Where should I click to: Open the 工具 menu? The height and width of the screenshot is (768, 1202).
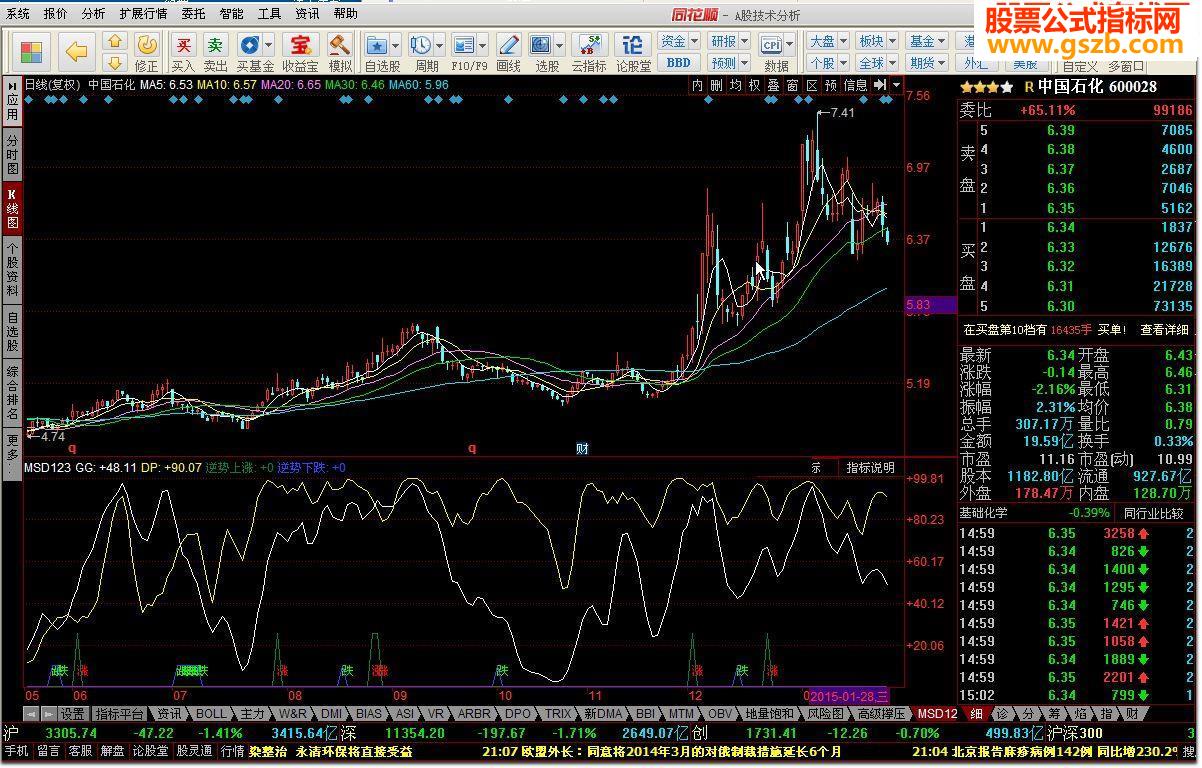(269, 14)
